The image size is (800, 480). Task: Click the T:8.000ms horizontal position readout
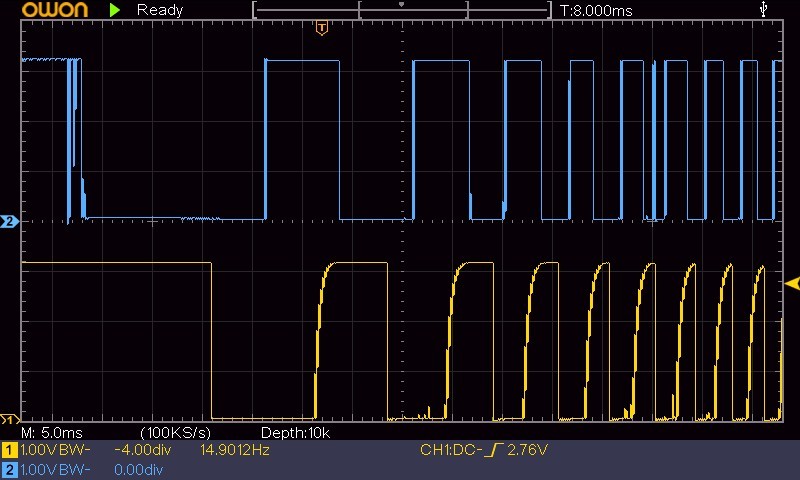tap(596, 11)
